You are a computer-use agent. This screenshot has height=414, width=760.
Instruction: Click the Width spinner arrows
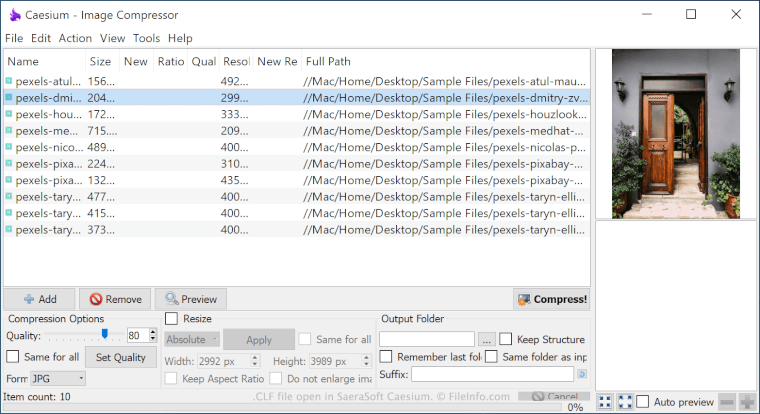pyautogui.click(x=255, y=361)
